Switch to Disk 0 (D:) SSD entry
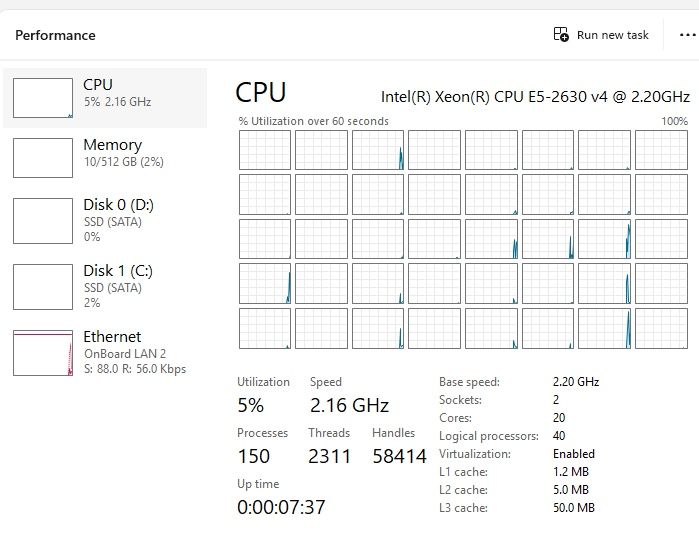Image resolution: width=699 pixels, height=535 pixels. (105, 221)
